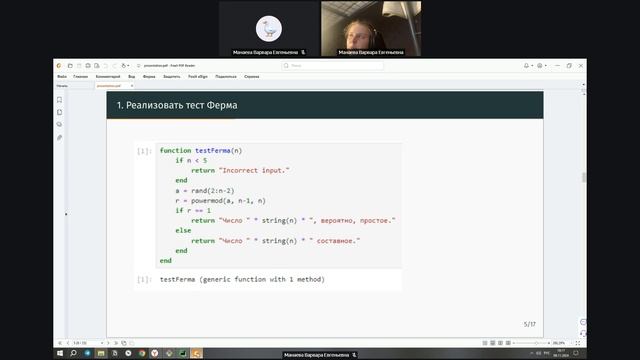Screen dimensions: 640x360
Task: Expand the left navigation pane arrow
Action: pyautogui.click(x=66, y=214)
